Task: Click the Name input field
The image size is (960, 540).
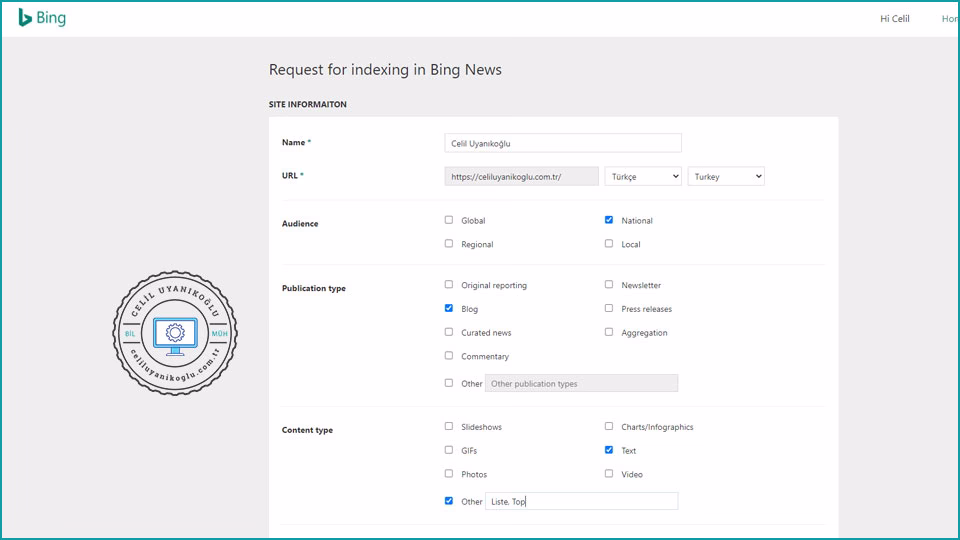Action: pos(563,143)
